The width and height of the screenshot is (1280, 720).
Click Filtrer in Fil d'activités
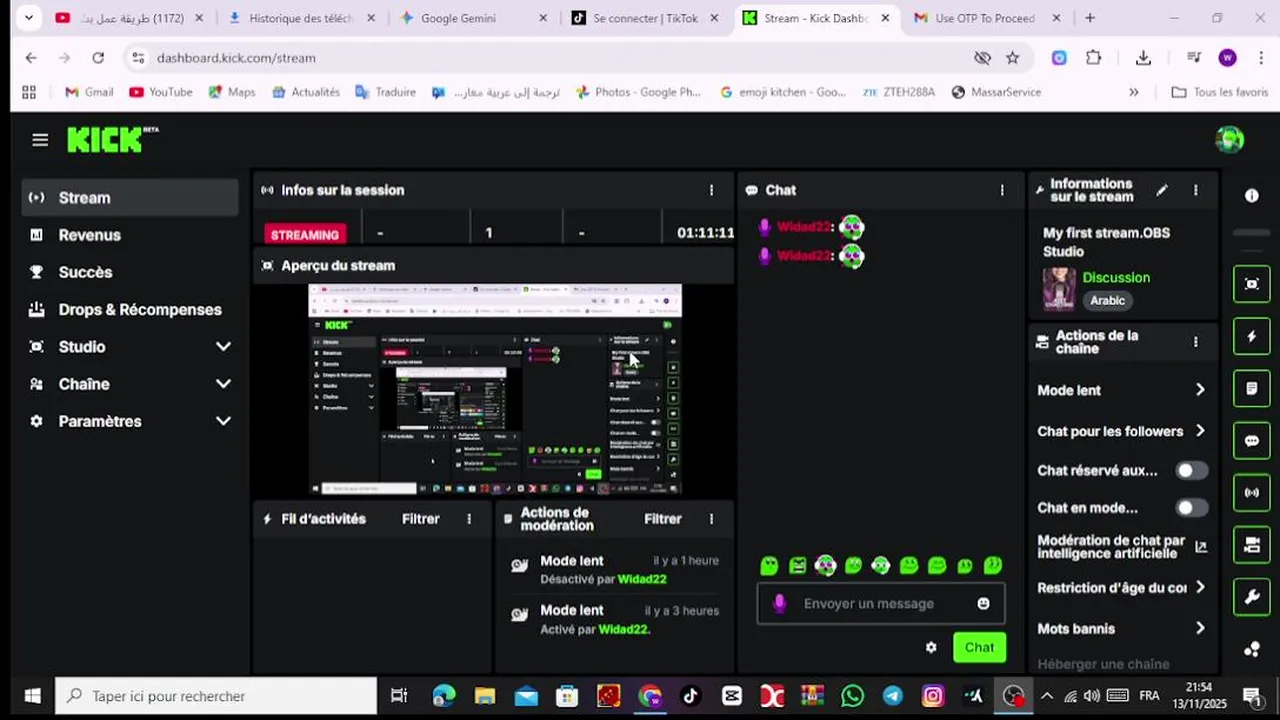[420, 519]
